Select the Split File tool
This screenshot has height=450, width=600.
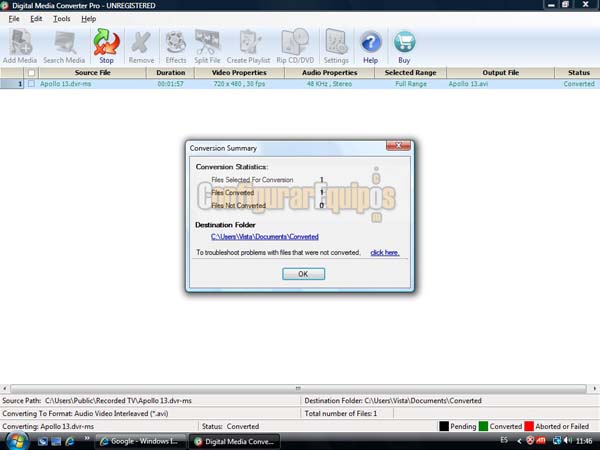click(x=207, y=46)
